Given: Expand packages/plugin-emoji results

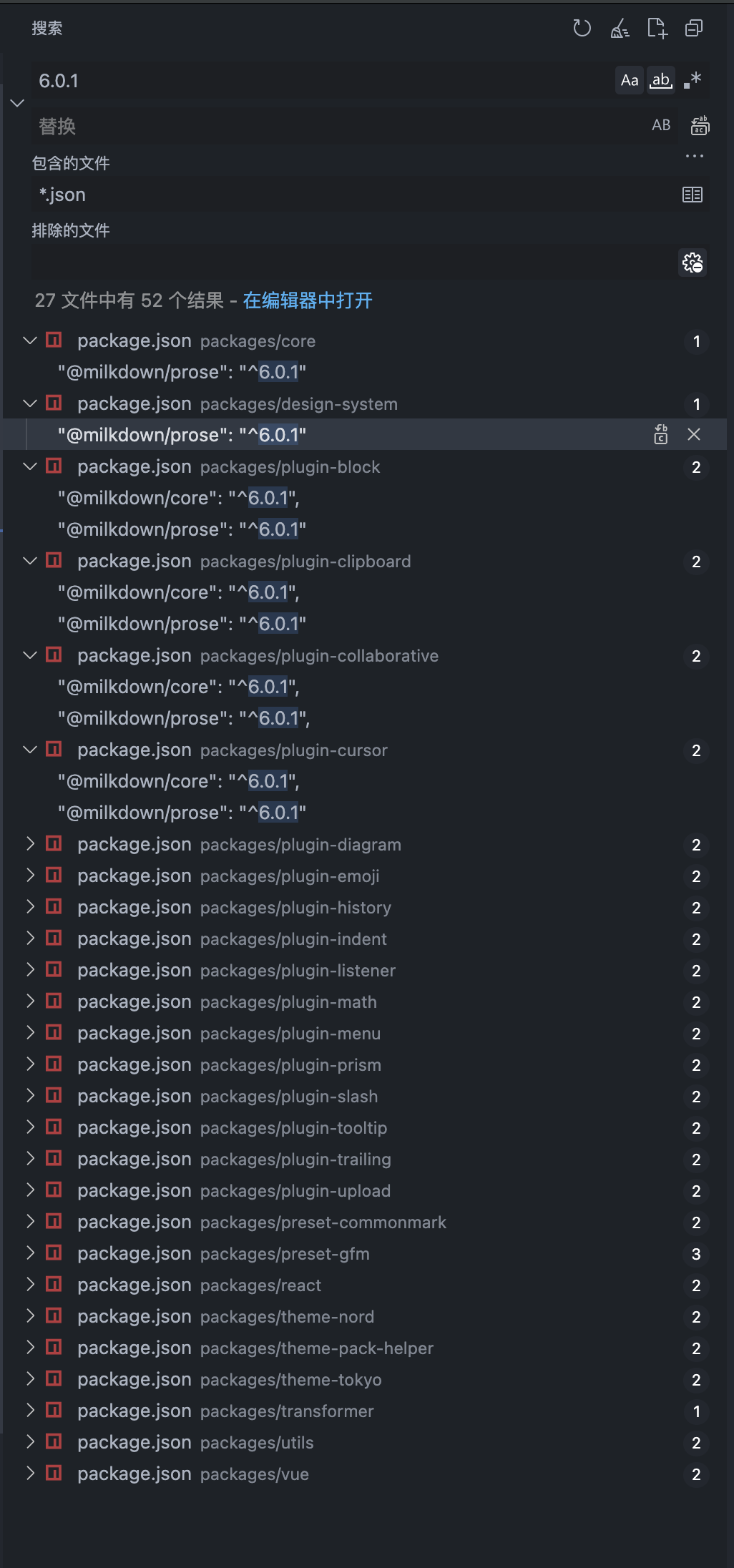Looking at the screenshot, I should pyautogui.click(x=30, y=876).
